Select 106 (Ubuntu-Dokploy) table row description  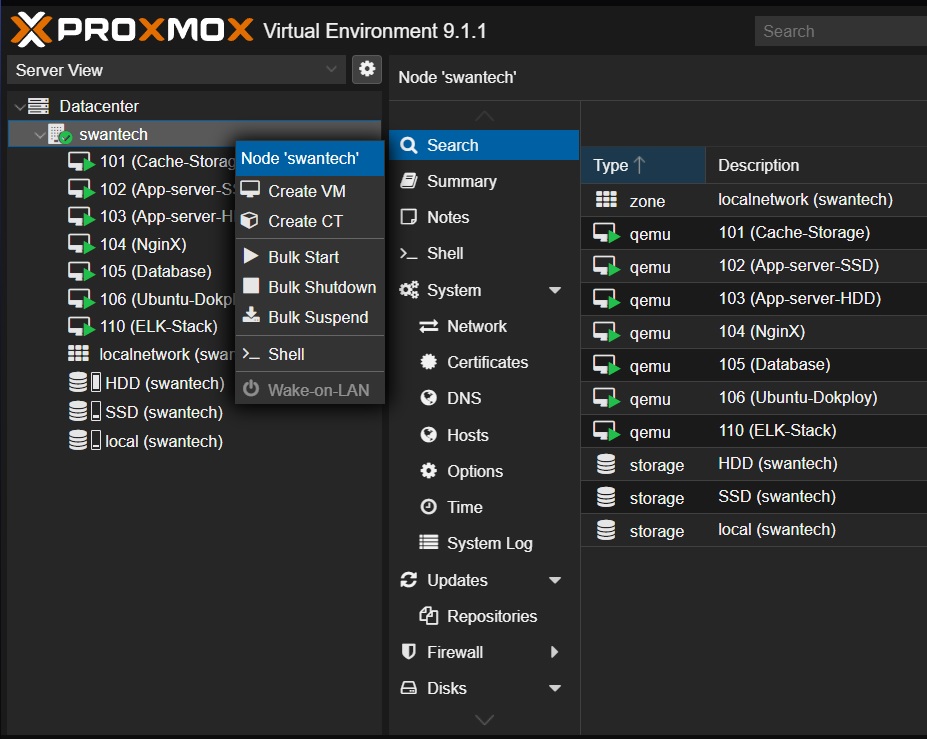pos(798,397)
